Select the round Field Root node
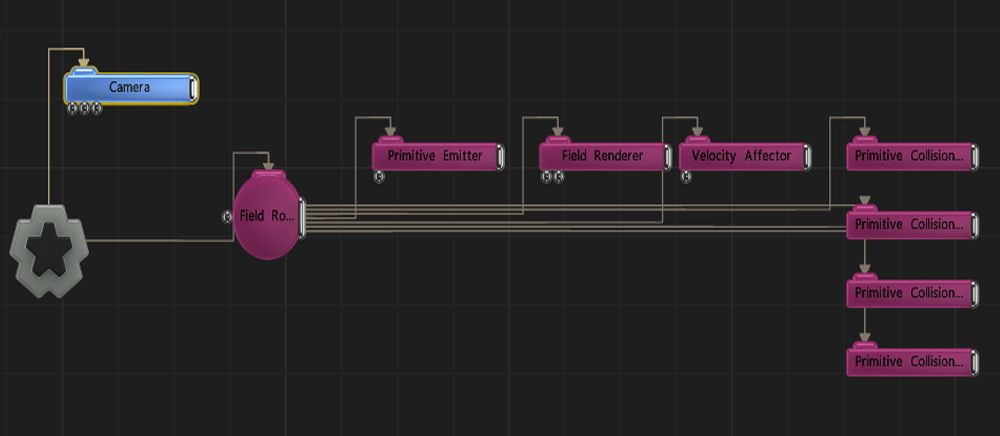 click(267, 215)
